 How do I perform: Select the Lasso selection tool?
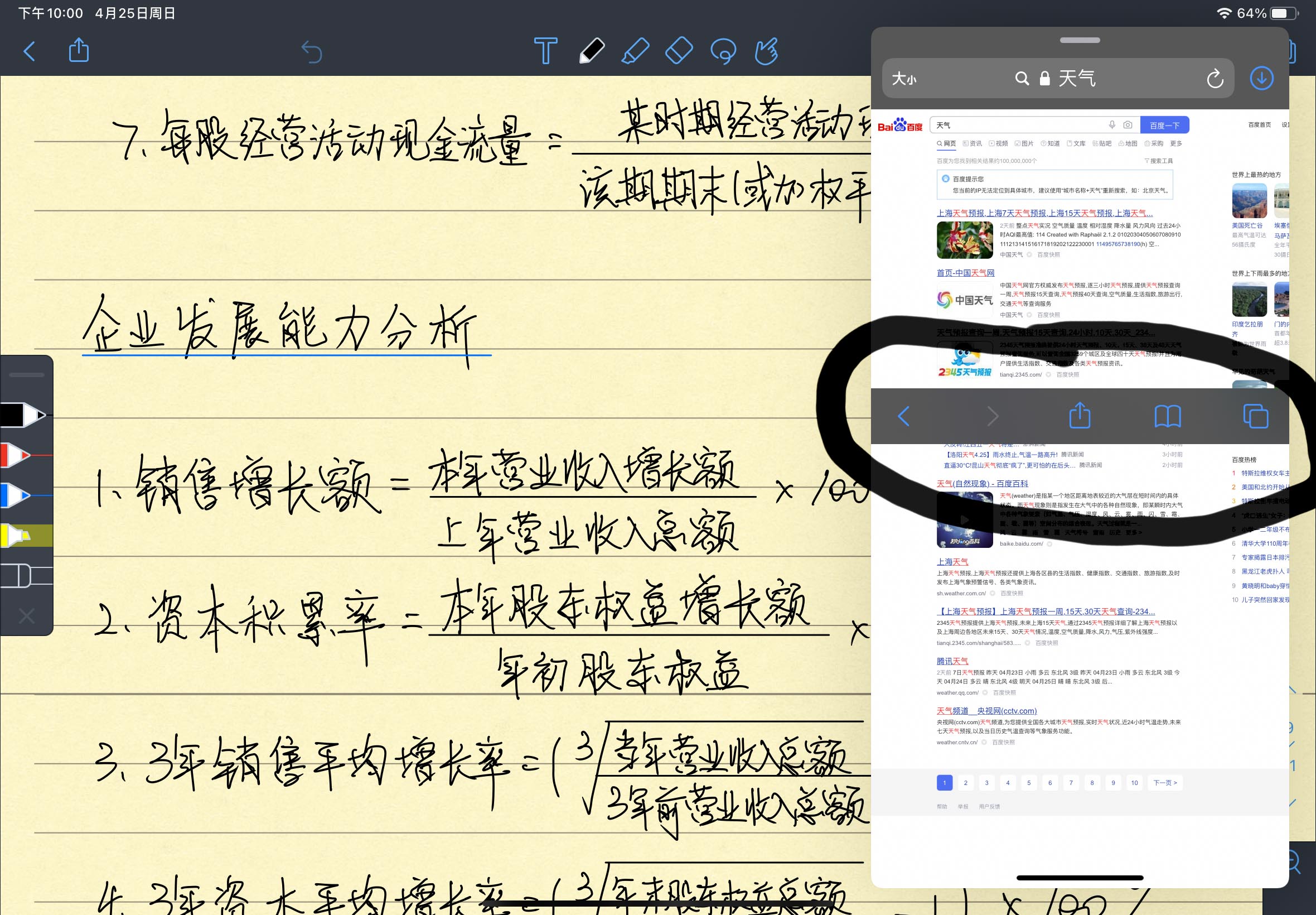pos(723,51)
